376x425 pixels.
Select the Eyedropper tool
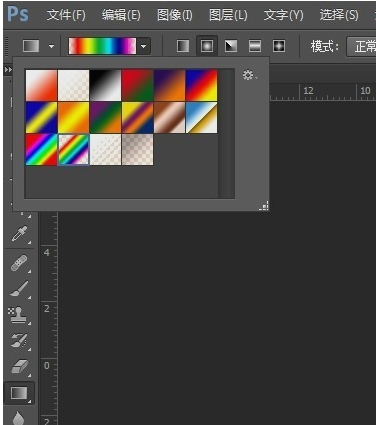click(x=19, y=234)
